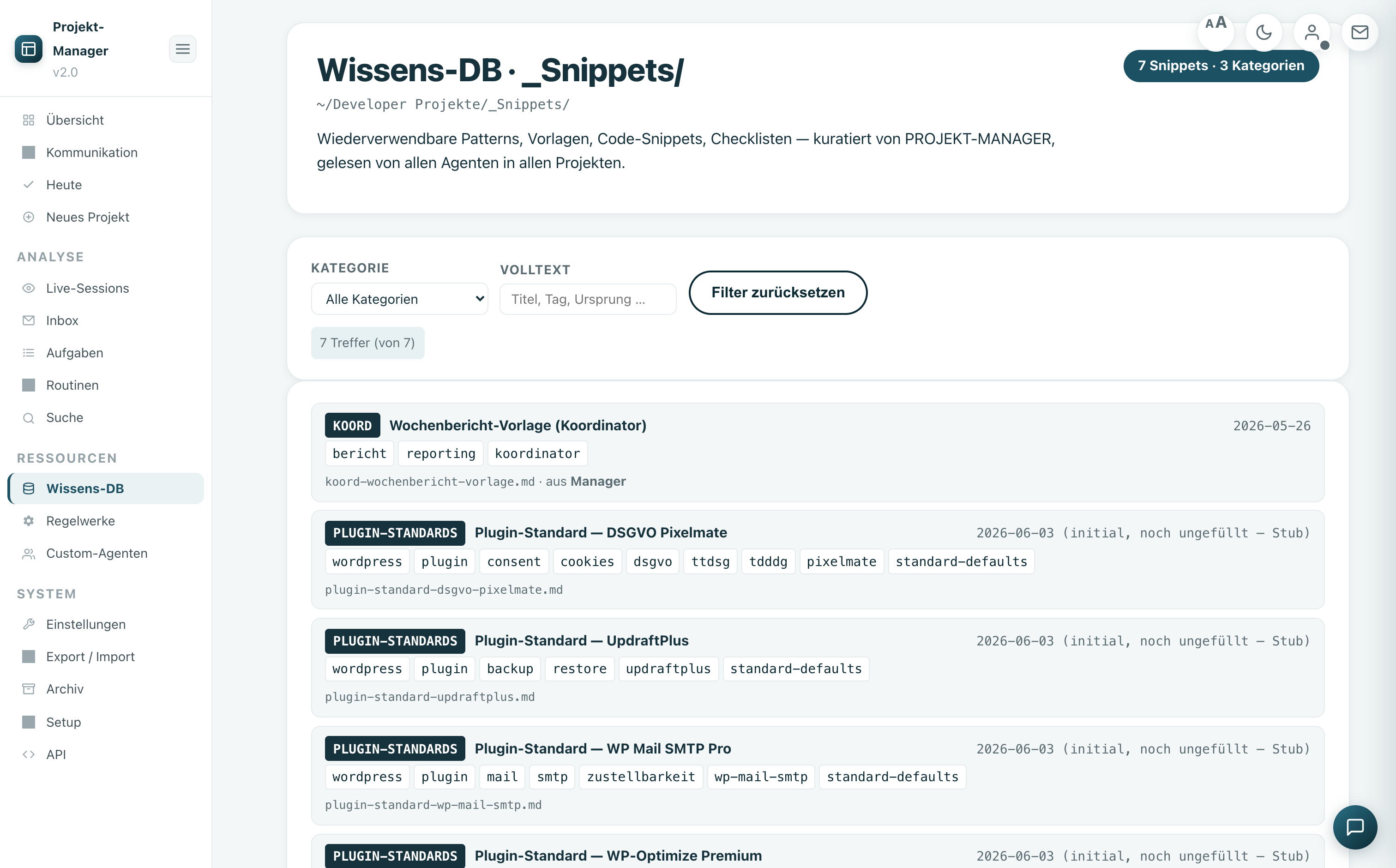Open user profile icon
The width and height of the screenshot is (1396, 868).
[x=1312, y=32]
